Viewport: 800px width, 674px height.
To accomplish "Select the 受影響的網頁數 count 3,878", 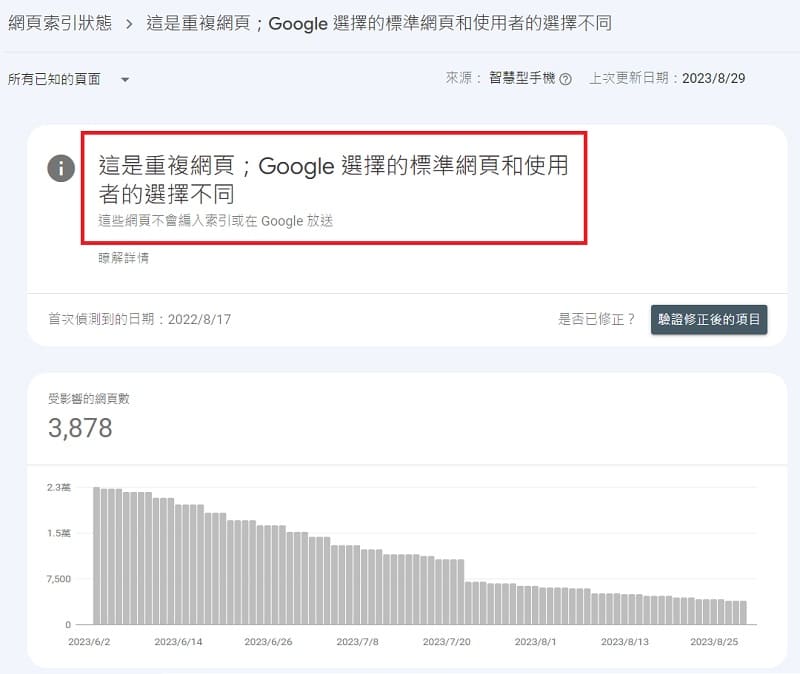I will [x=80, y=428].
